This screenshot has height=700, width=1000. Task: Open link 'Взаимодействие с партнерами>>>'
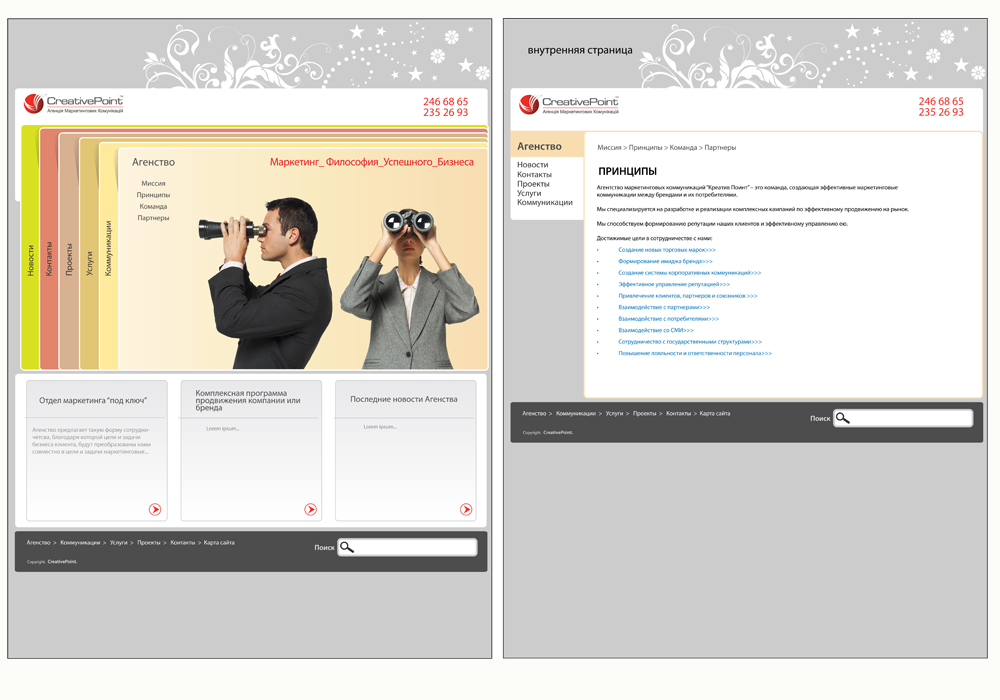pyautogui.click(x=664, y=307)
